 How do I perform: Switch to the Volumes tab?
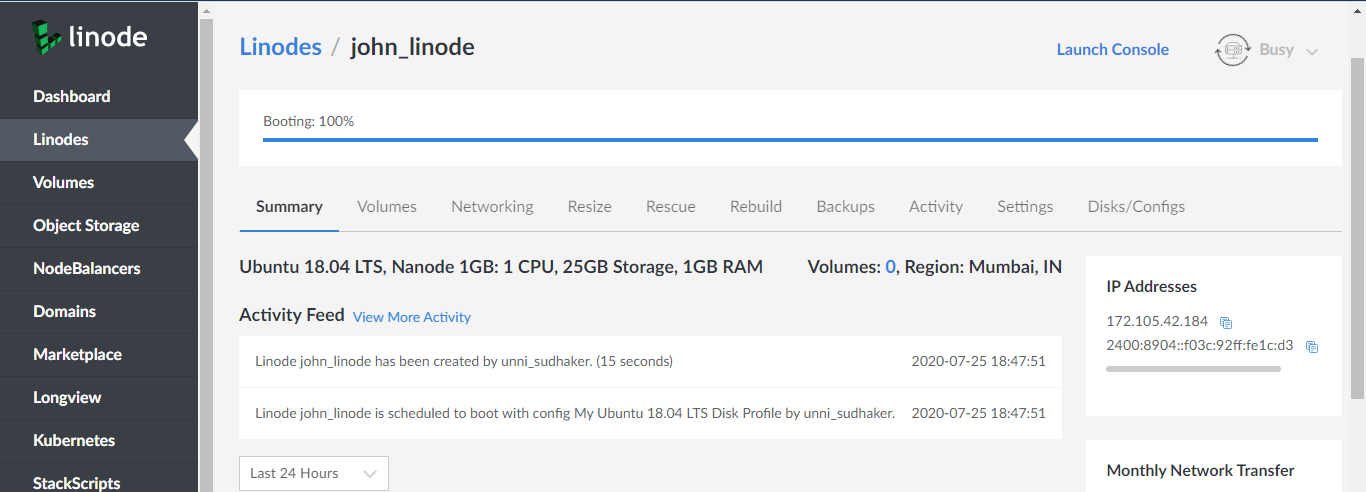386,206
